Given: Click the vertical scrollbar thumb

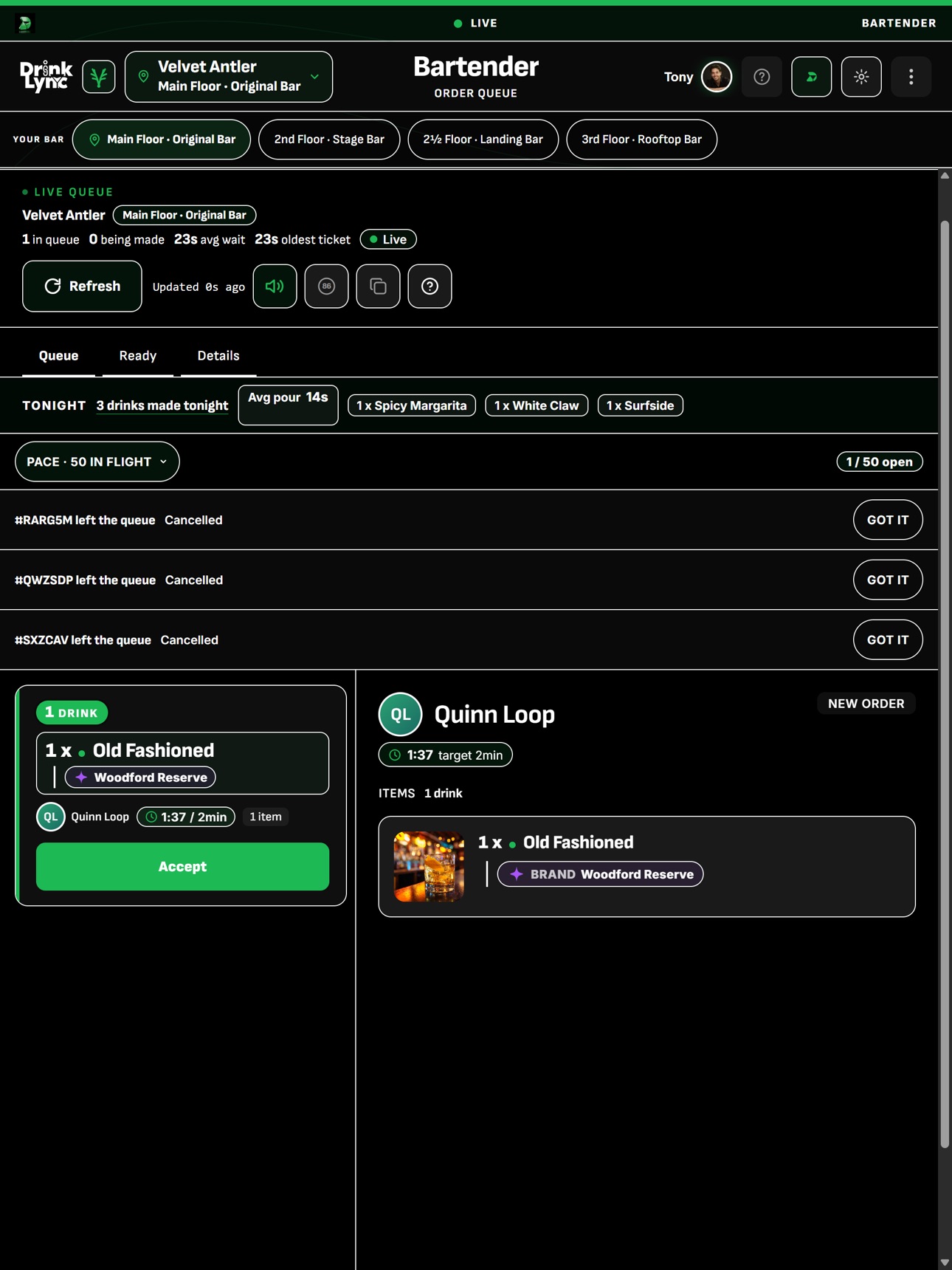Looking at the screenshot, I should tap(945, 683).
